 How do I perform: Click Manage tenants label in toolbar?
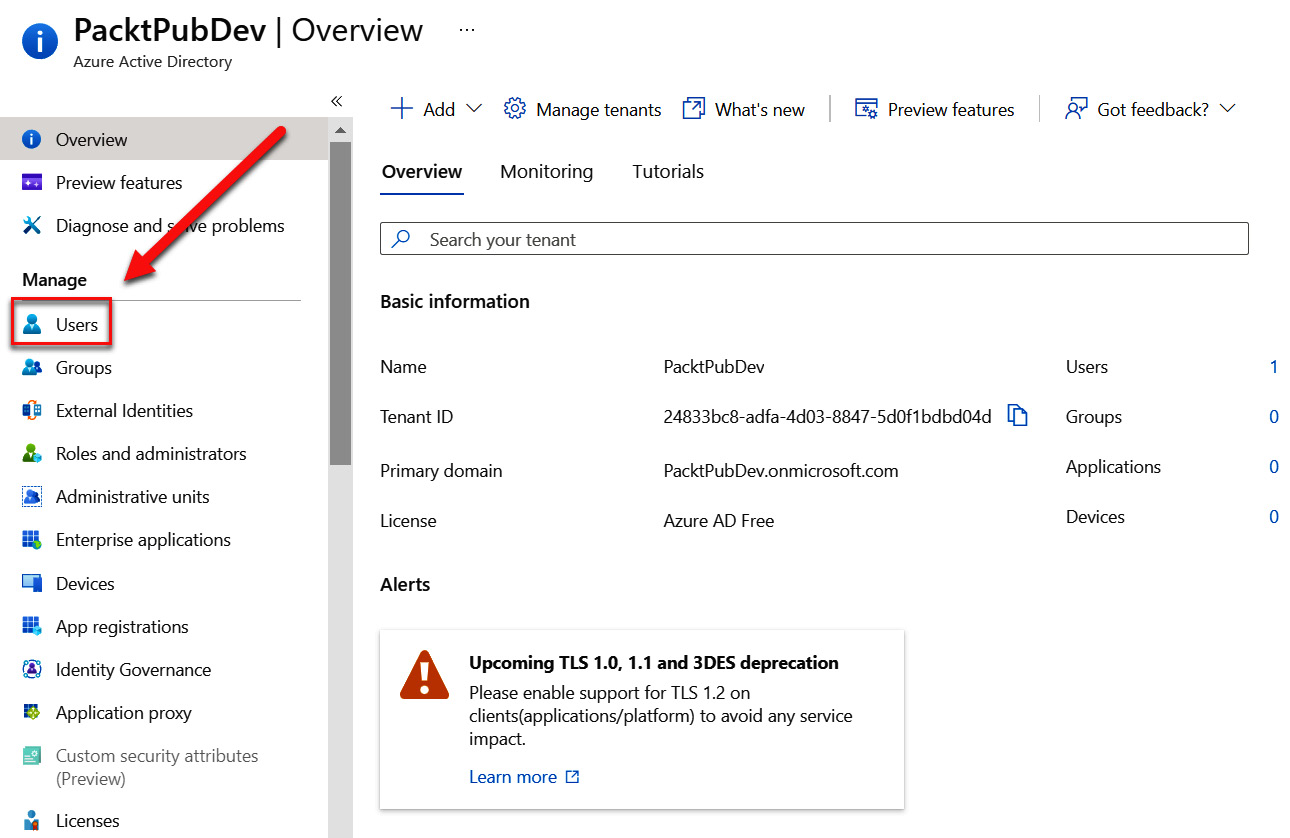[x=598, y=110]
